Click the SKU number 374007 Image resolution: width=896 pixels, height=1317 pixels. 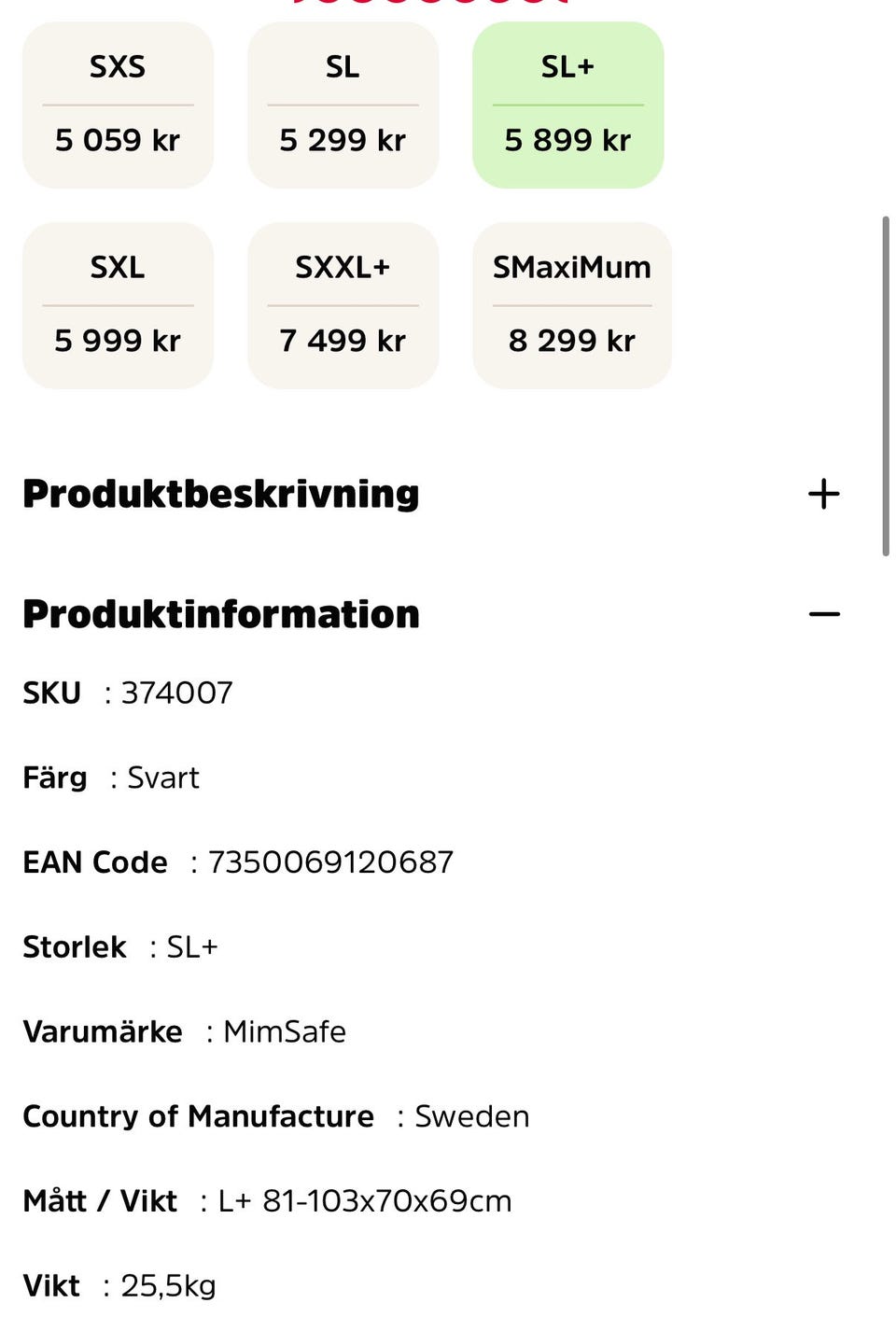pyautogui.click(x=176, y=693)
